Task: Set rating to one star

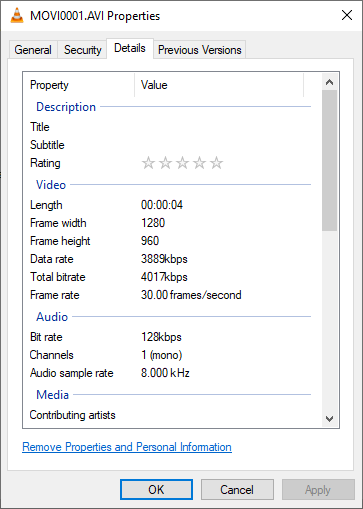Action: pyautogui.click(x=148, y=163)
